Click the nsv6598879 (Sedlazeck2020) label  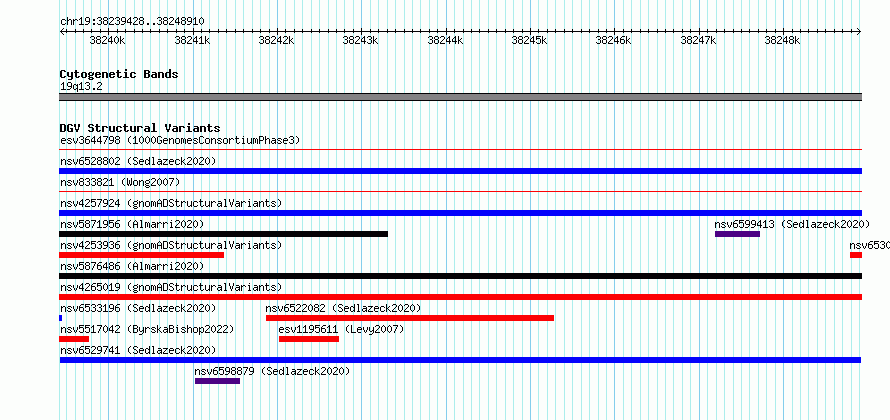point(272,371)
